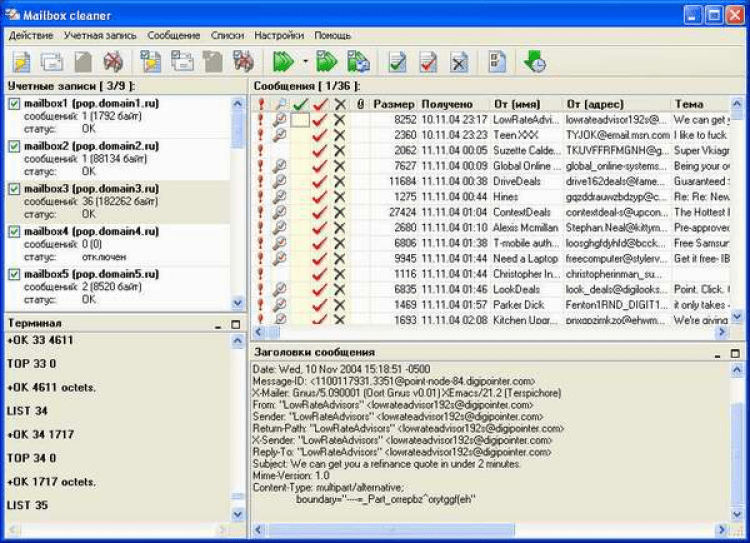Open the Помощь menu
Screen dimensions: 750x543
click(333, 35)
